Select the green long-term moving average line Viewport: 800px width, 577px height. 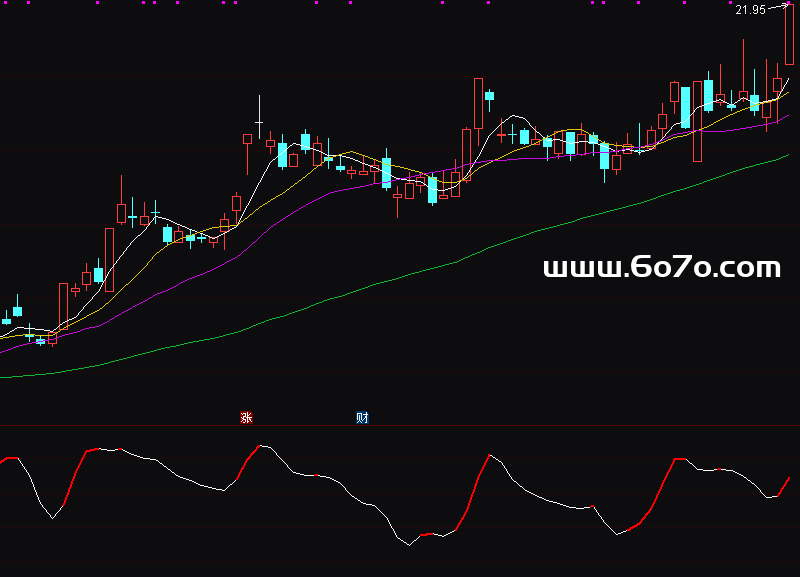coord(400,278)
